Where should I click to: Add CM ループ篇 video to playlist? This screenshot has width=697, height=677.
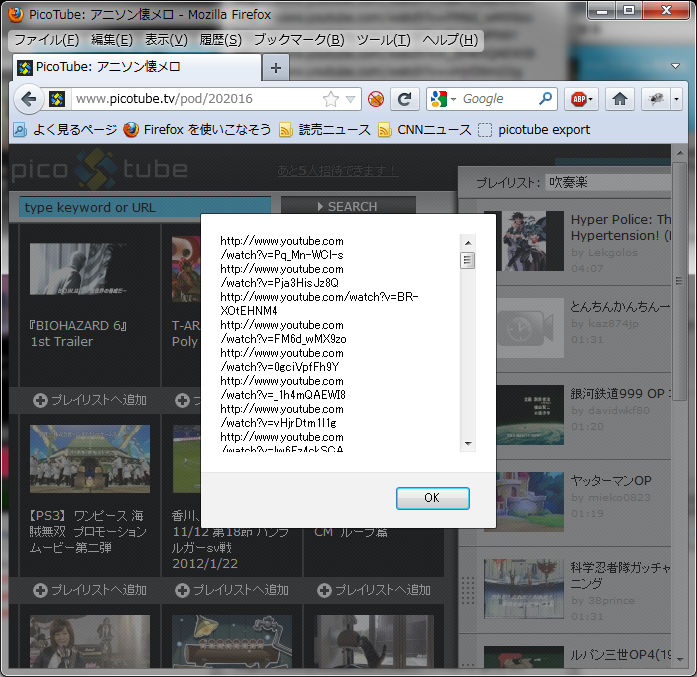click(x=373, y=590)
